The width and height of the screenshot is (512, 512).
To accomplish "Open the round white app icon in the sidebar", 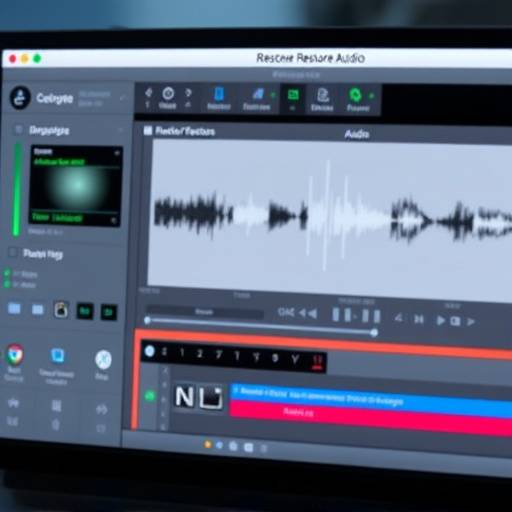I will pos(103,360).
